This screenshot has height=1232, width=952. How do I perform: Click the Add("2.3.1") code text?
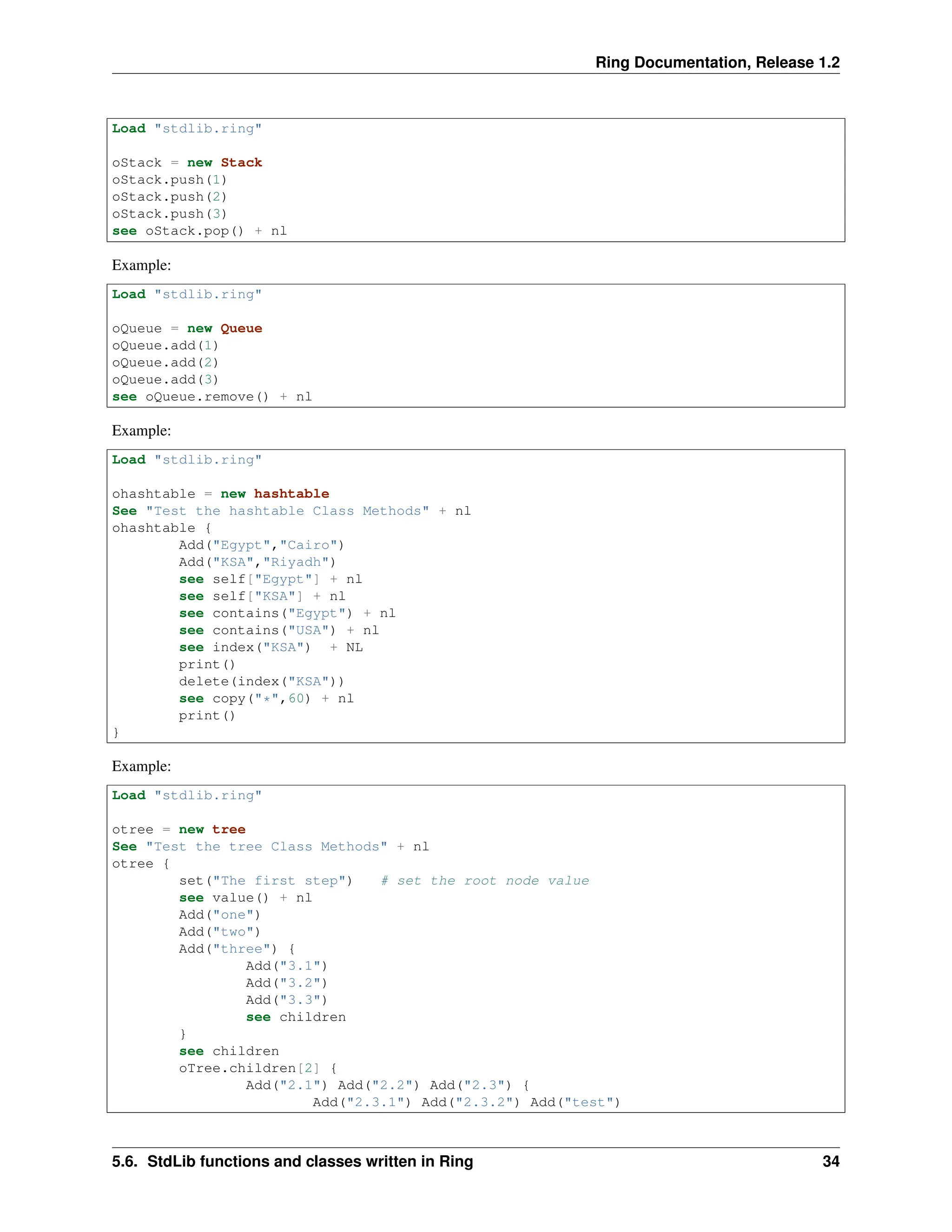(x=362, y=1103)
